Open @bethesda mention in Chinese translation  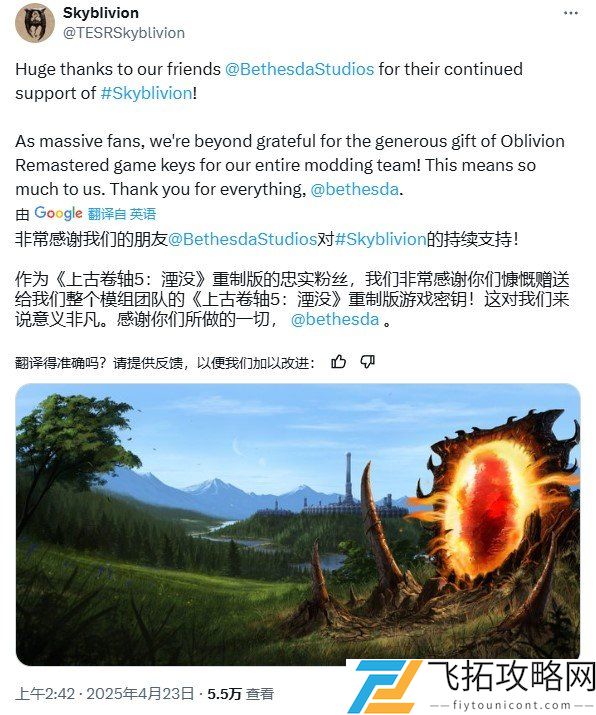(335, 319)
